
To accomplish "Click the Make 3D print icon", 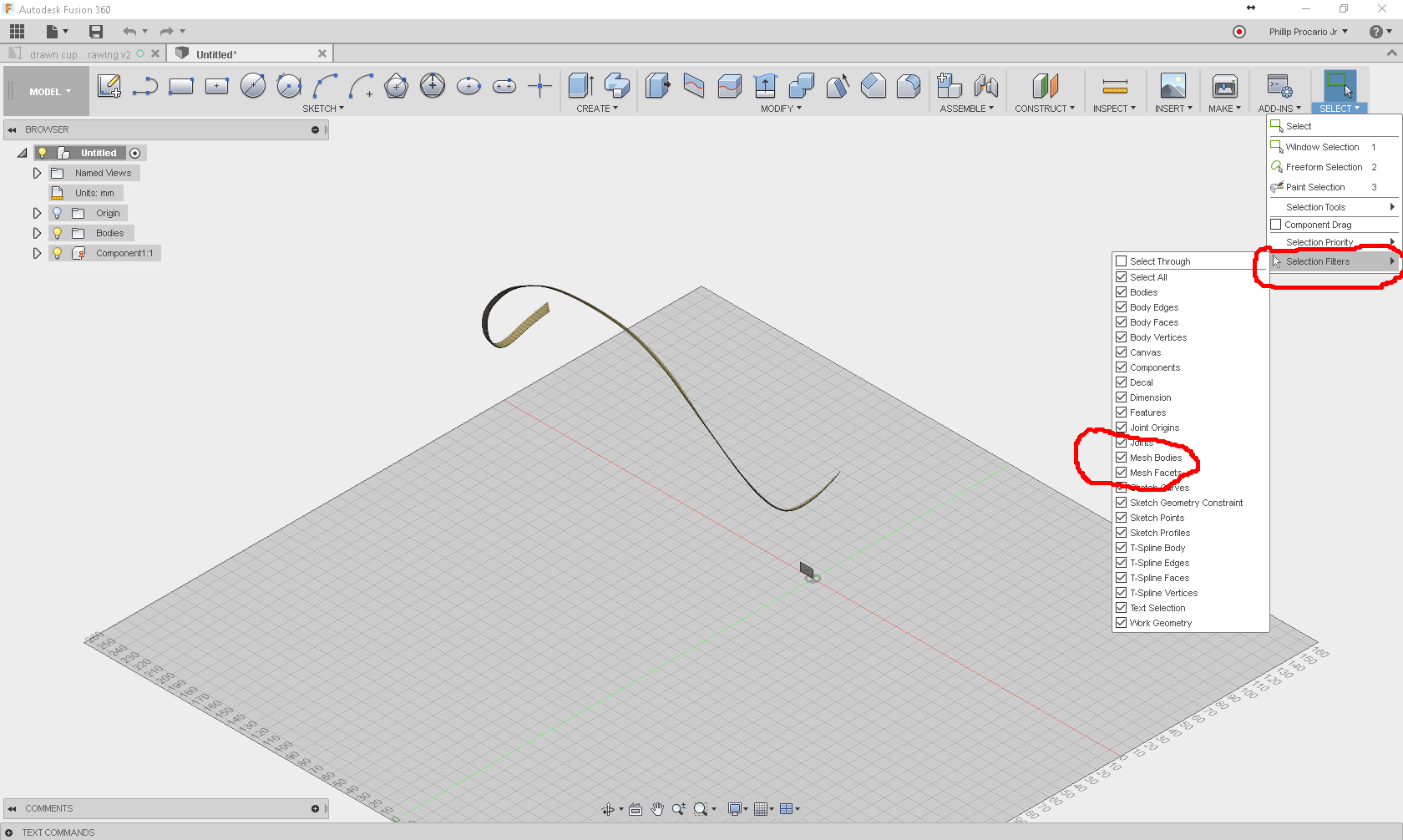I will (1225, 86).
